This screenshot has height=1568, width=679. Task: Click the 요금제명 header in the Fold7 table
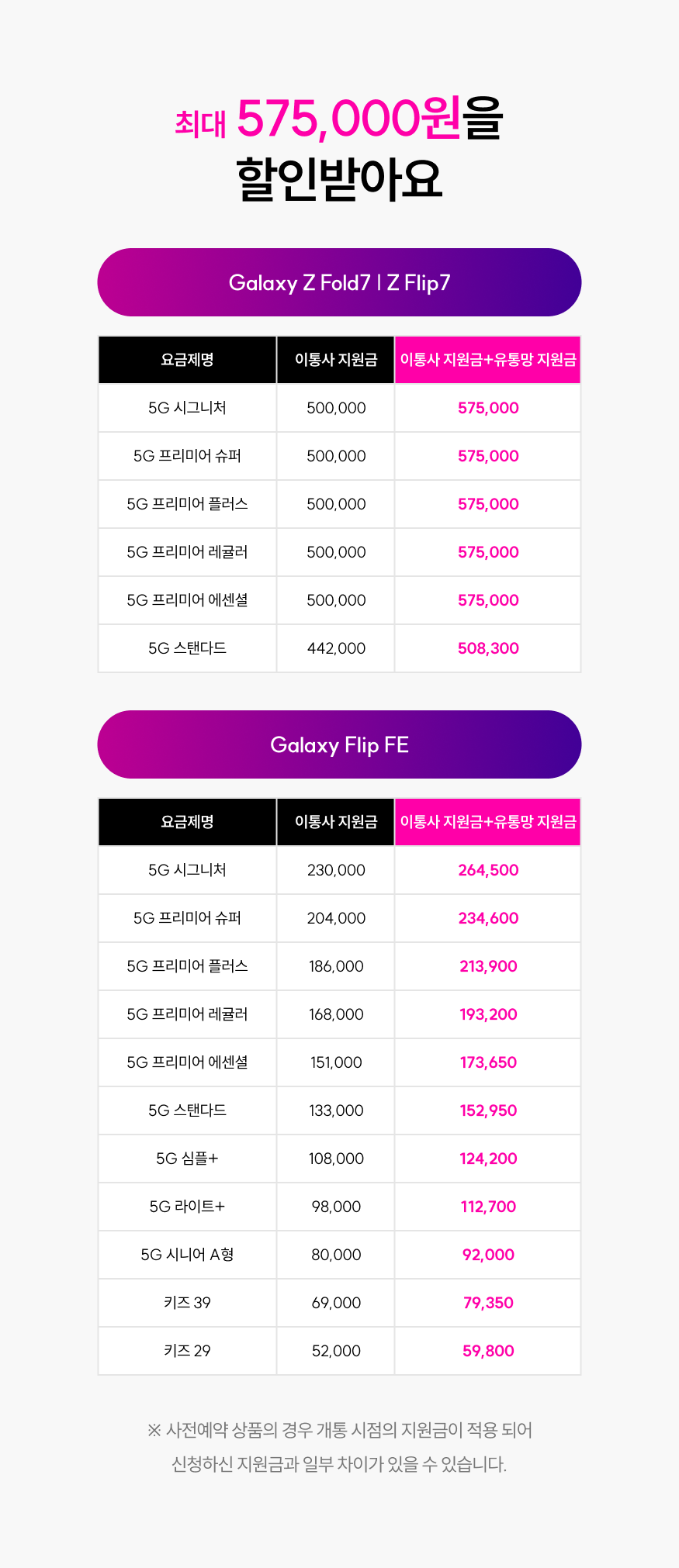click(x=187, y=360)
